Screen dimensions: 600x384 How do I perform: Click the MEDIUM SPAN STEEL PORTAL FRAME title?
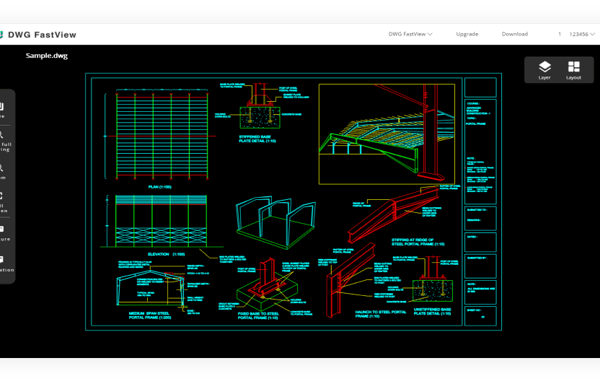coord(150,316)
